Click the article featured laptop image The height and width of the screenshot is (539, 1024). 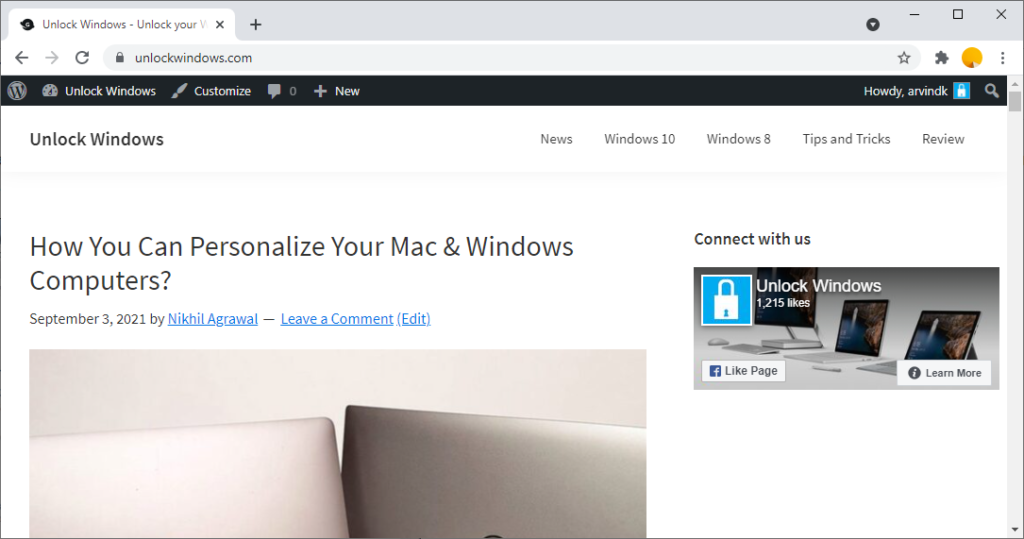(x=338, y=444)
